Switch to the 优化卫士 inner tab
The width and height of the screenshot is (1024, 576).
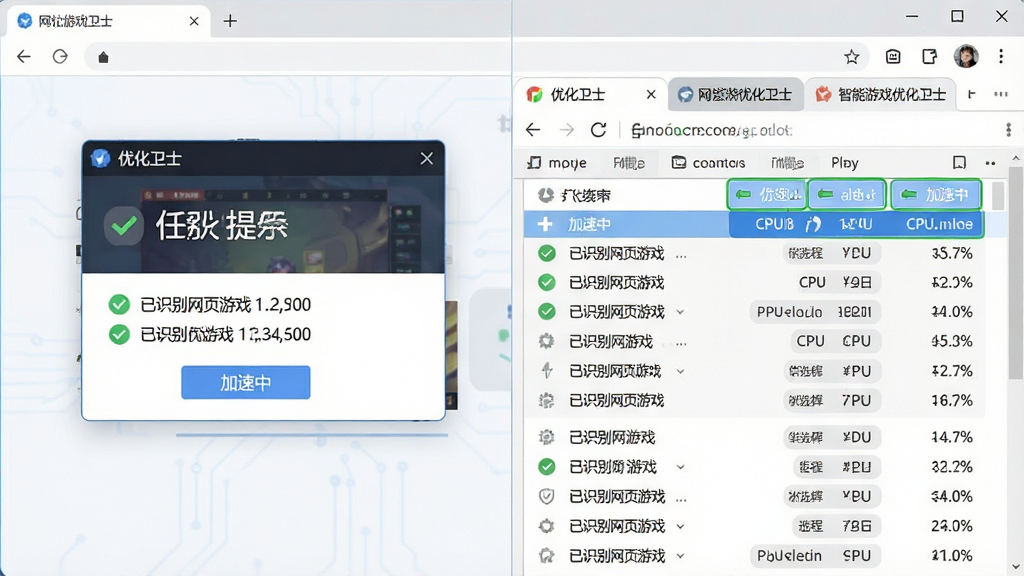point(590,95)
